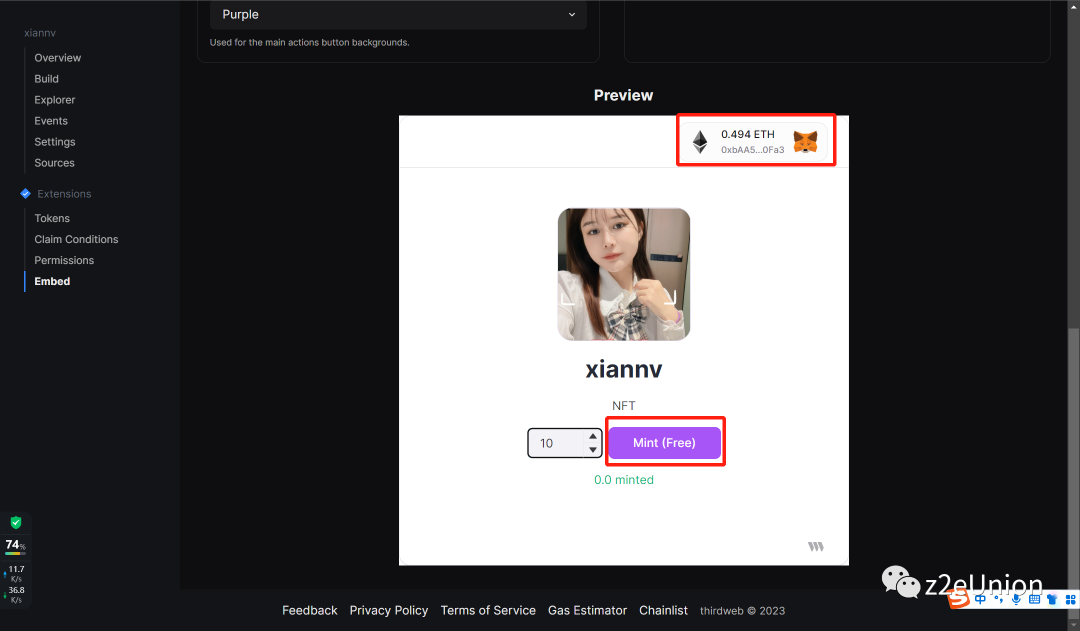Open the Purple color dropdown
1080x631 pixels.
coord(398,15)
